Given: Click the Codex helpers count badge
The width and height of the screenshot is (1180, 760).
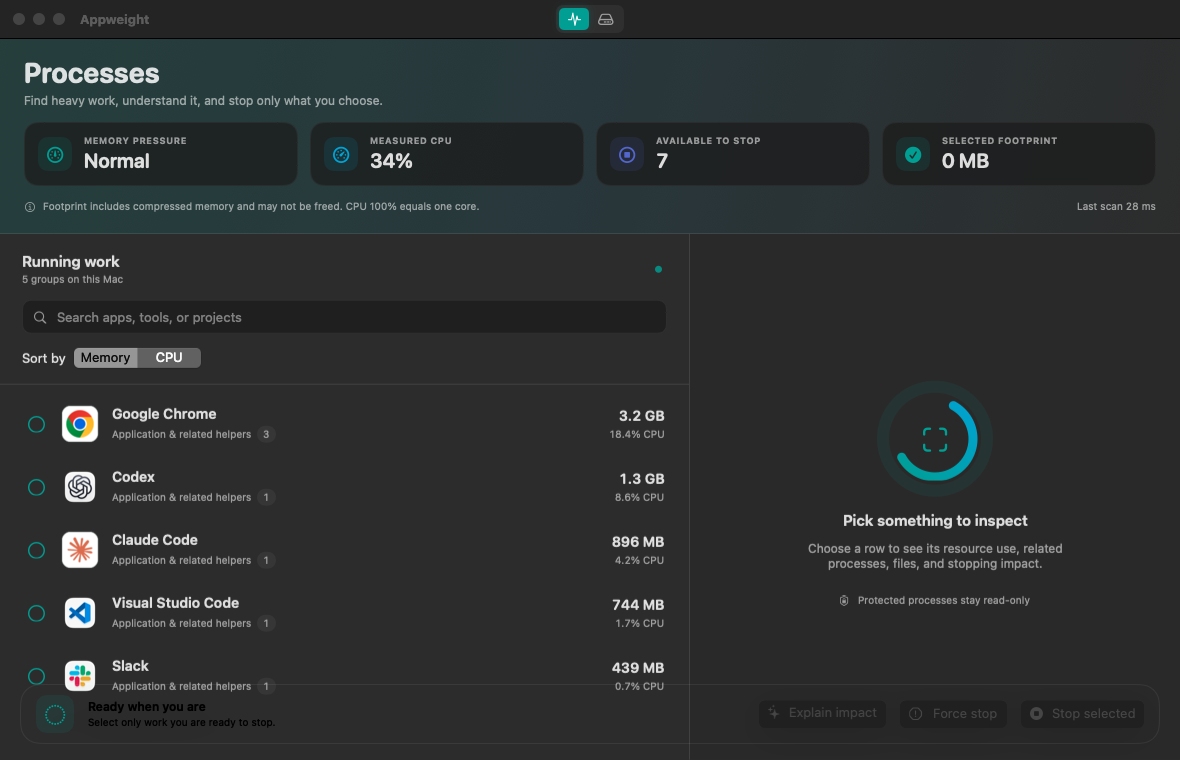Looking at the screenshot, I should (266, 497).
